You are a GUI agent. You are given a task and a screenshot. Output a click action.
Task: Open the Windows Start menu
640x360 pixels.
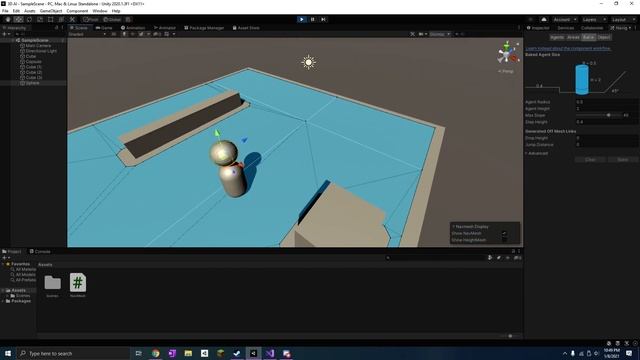pyautogui.click(x=8, y=353)
